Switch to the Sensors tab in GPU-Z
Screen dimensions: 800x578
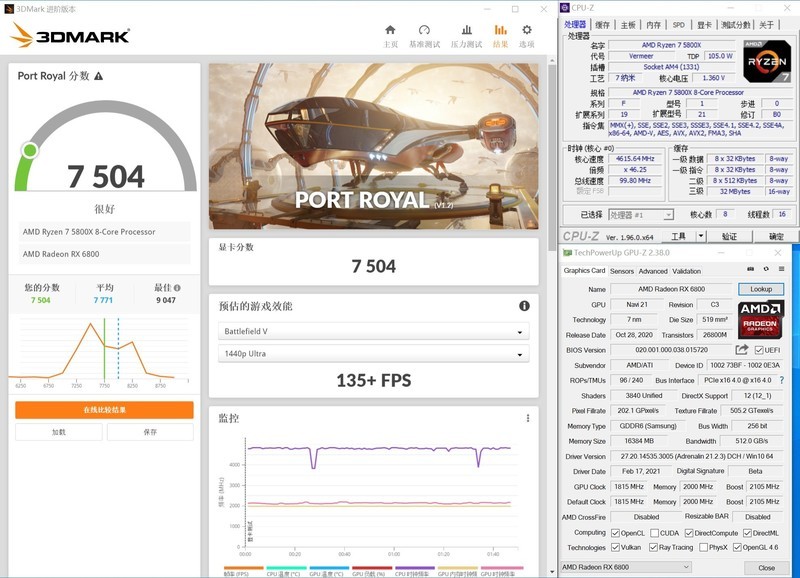click(621, 271)
